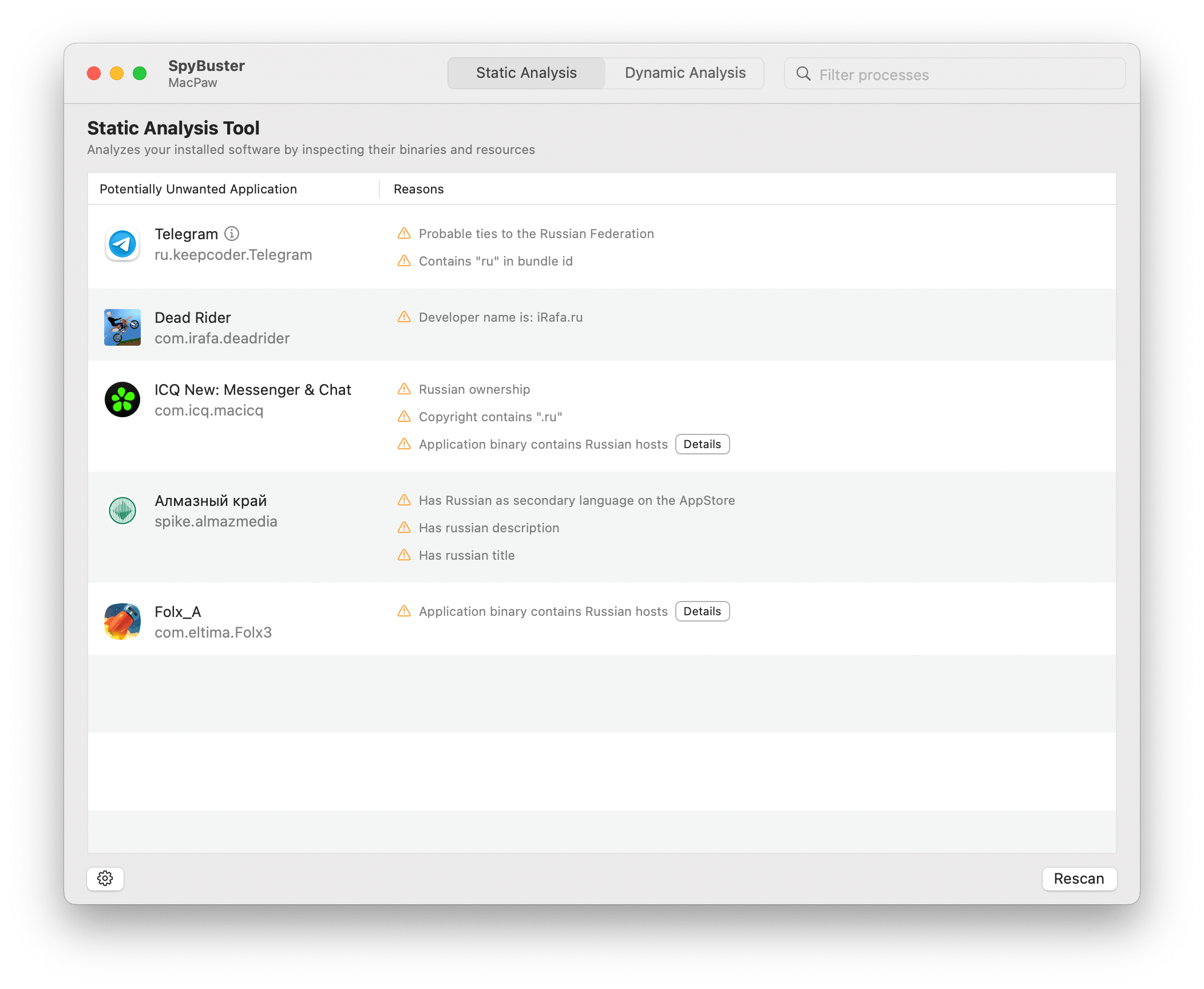The width and height of the screenshot is (1204, 989).
Task: Switch to the Dynamic Analysis tab
Action: [x=685, y=73]
